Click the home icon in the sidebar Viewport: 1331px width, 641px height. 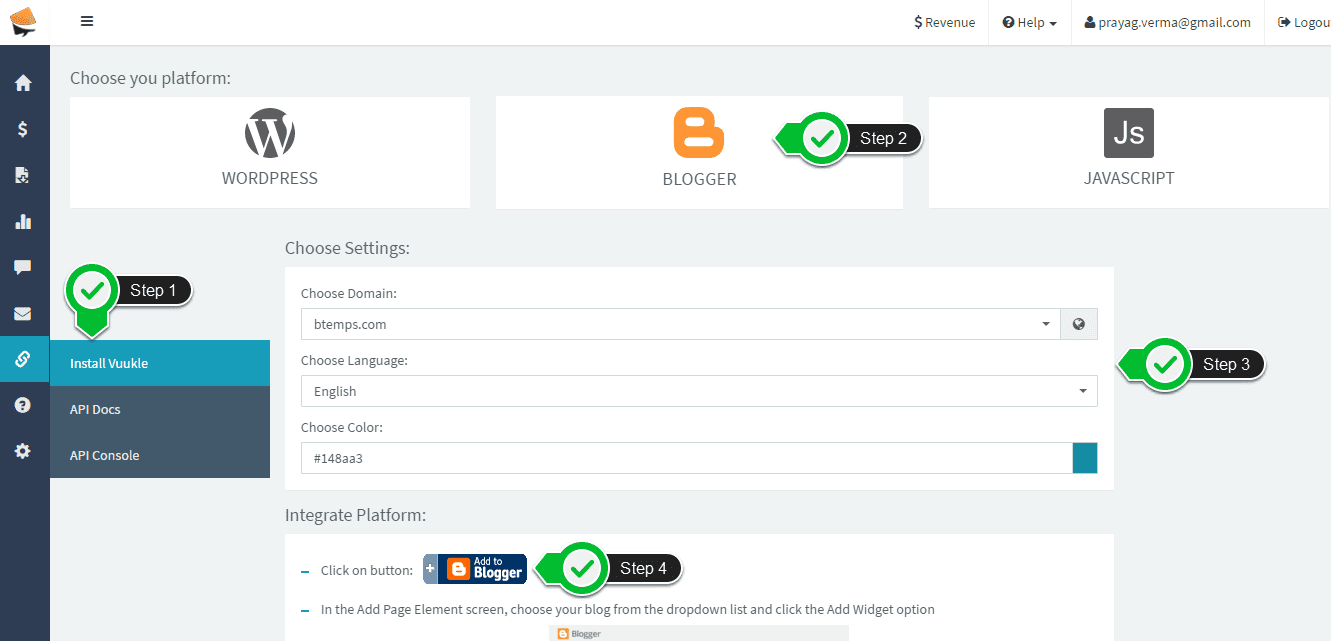click(x=23, y=84)
